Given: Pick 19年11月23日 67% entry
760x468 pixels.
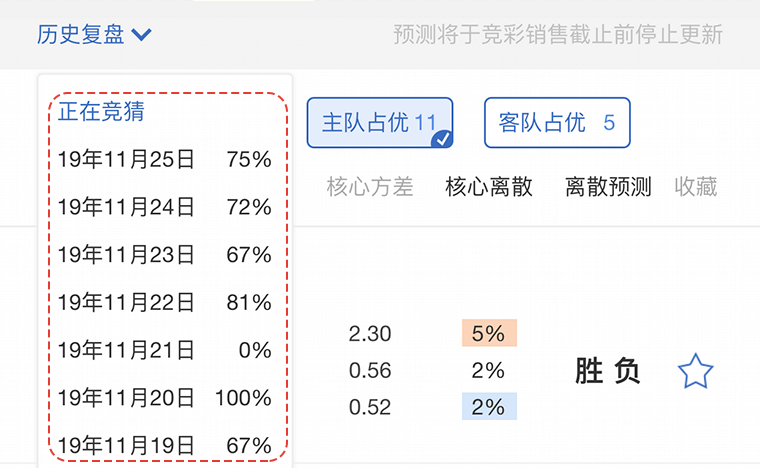Looking at the screenshot, I should point(165,255).
